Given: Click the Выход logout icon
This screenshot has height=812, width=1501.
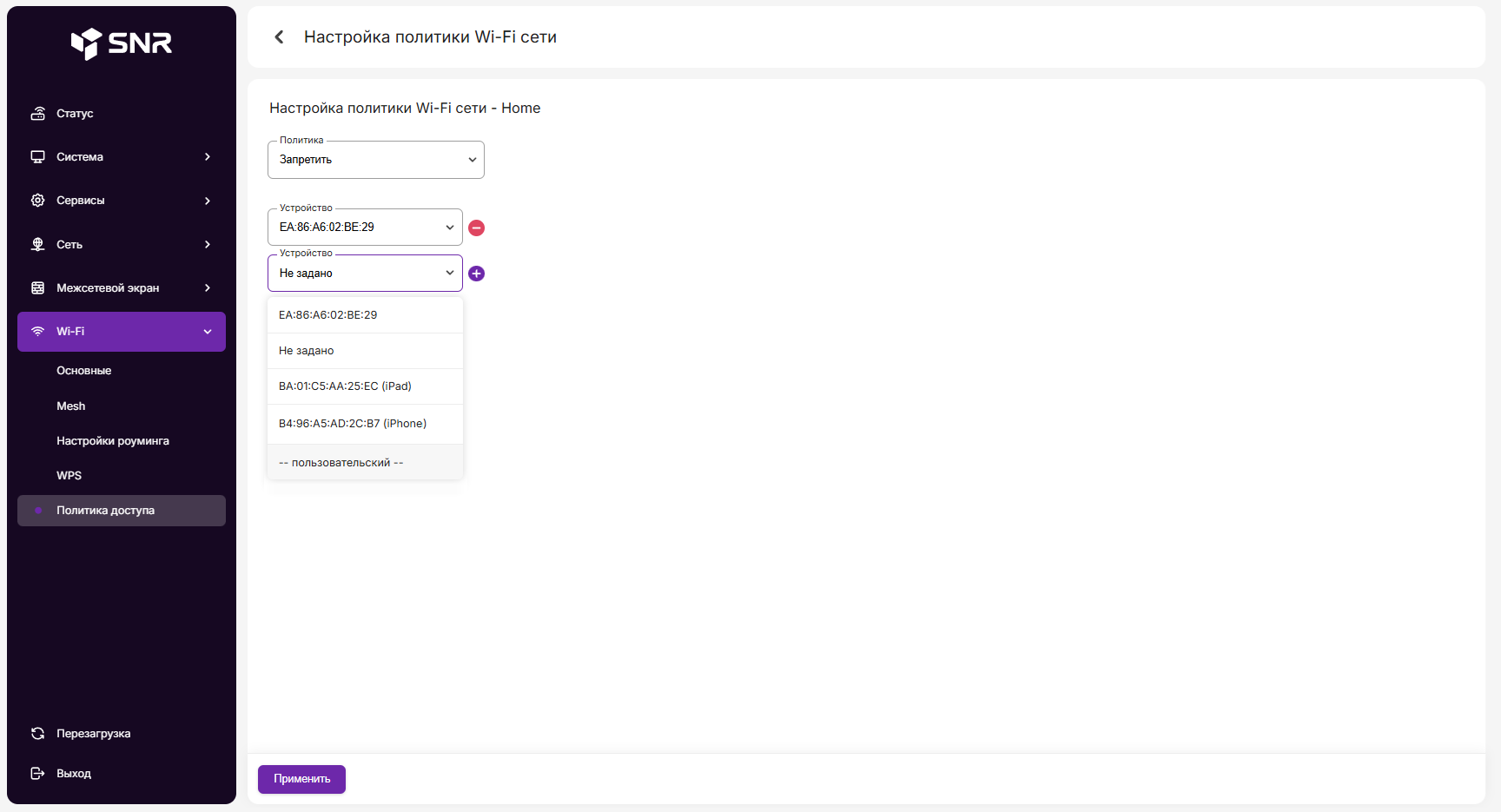Looking at the screenshot, I should (38, 774).
